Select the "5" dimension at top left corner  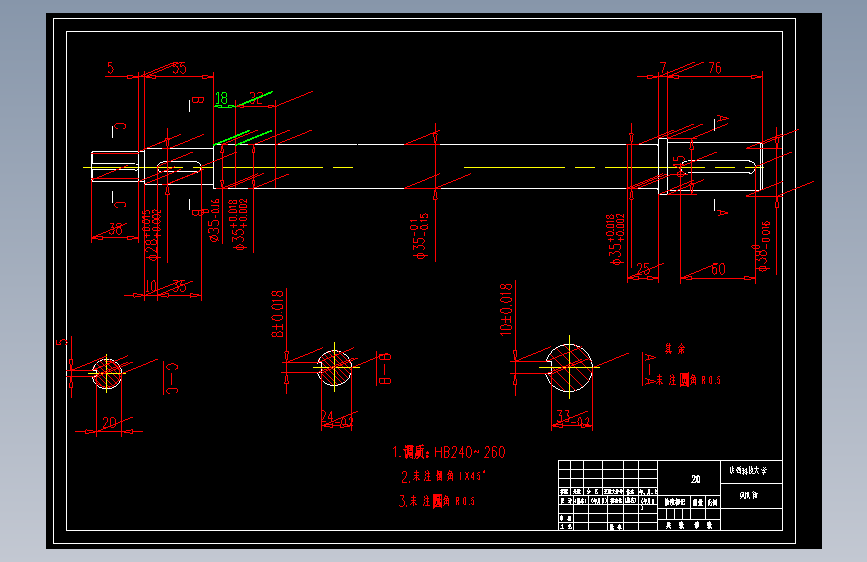(111, 68)
